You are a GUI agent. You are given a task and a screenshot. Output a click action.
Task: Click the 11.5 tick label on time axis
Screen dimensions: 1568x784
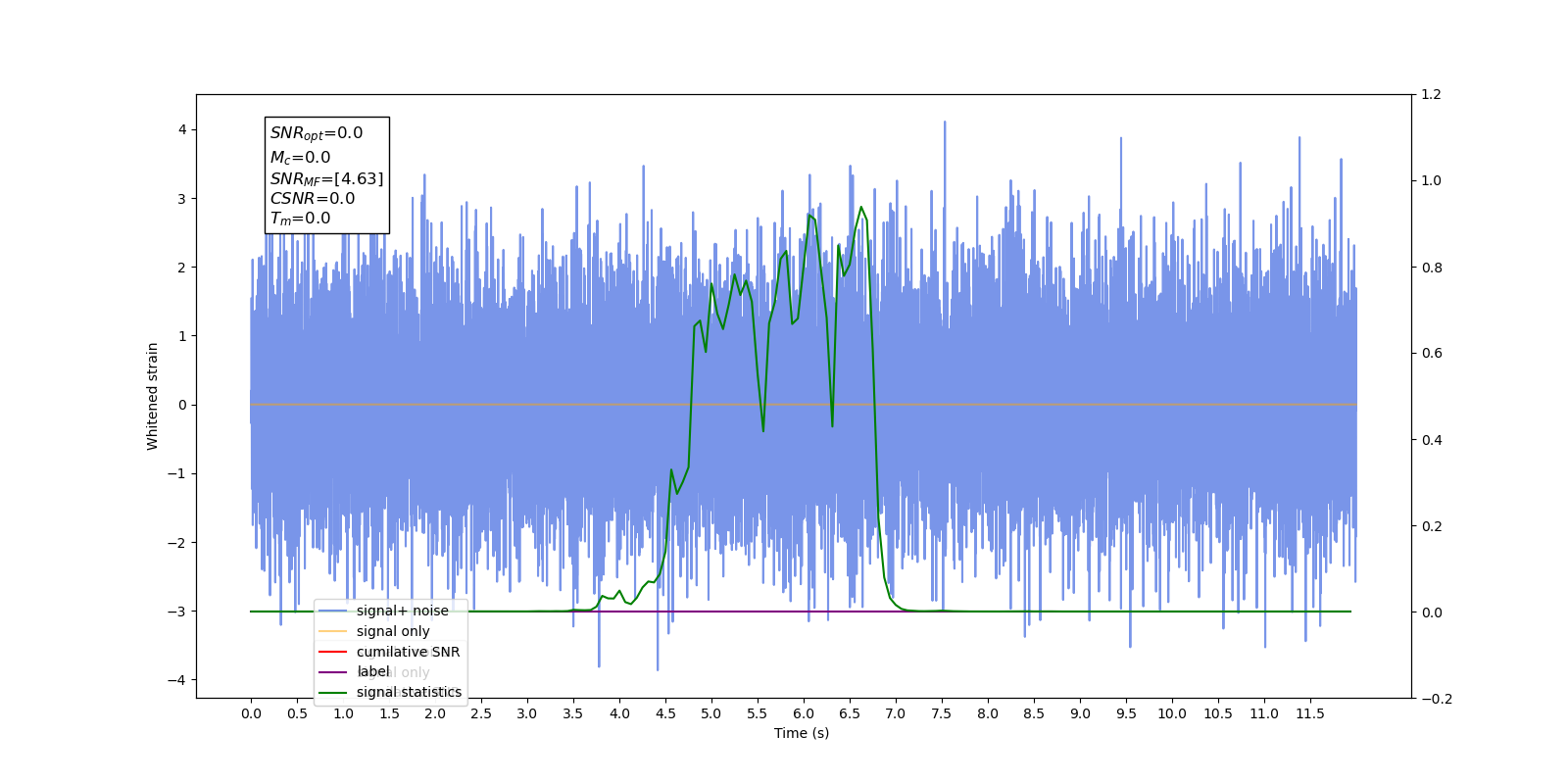point(1310,713)
